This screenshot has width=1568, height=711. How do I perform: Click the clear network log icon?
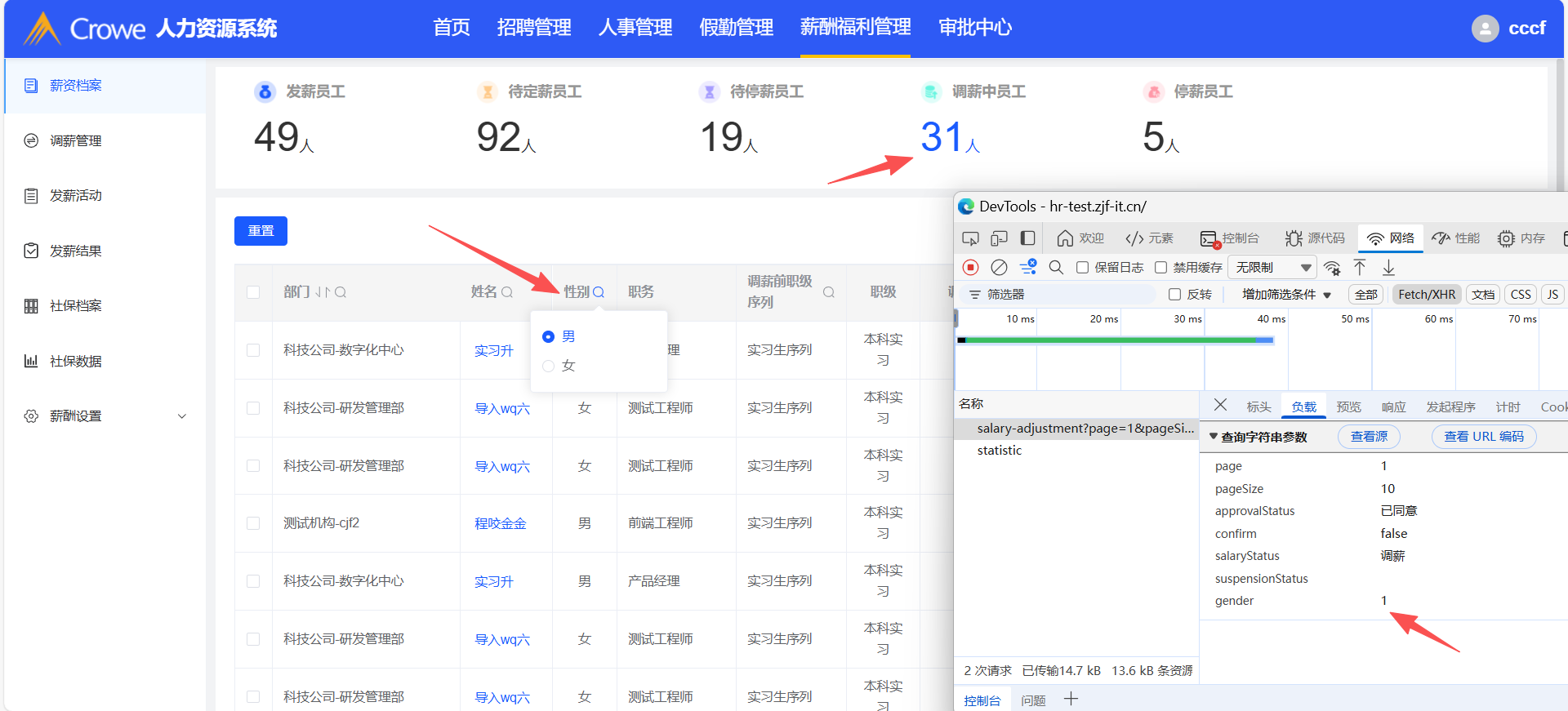[x=999, y=268]
